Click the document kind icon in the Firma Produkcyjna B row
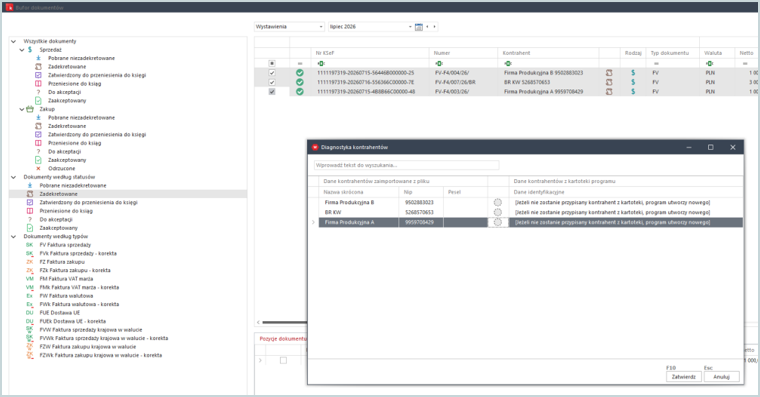This screenshot has height=397, width=760. (609, 73)
